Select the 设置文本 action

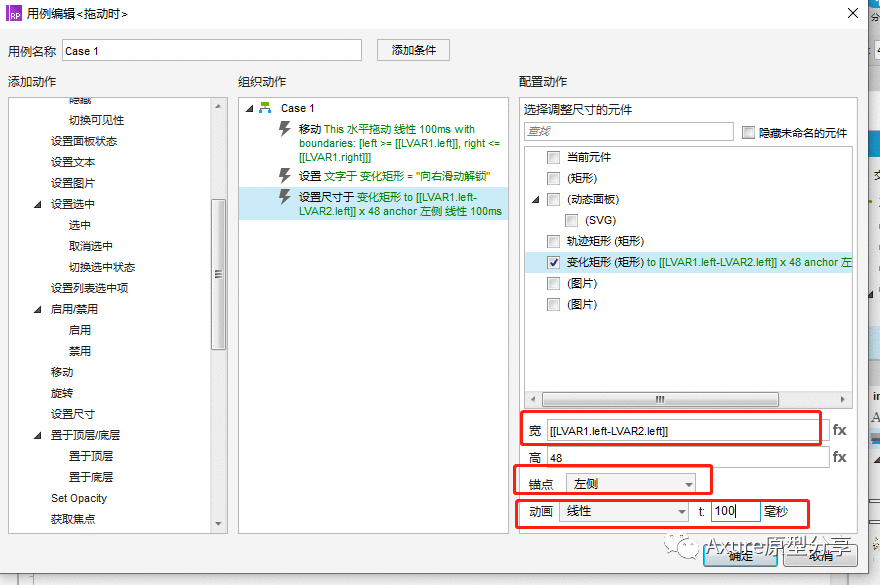tap(72, 162)
